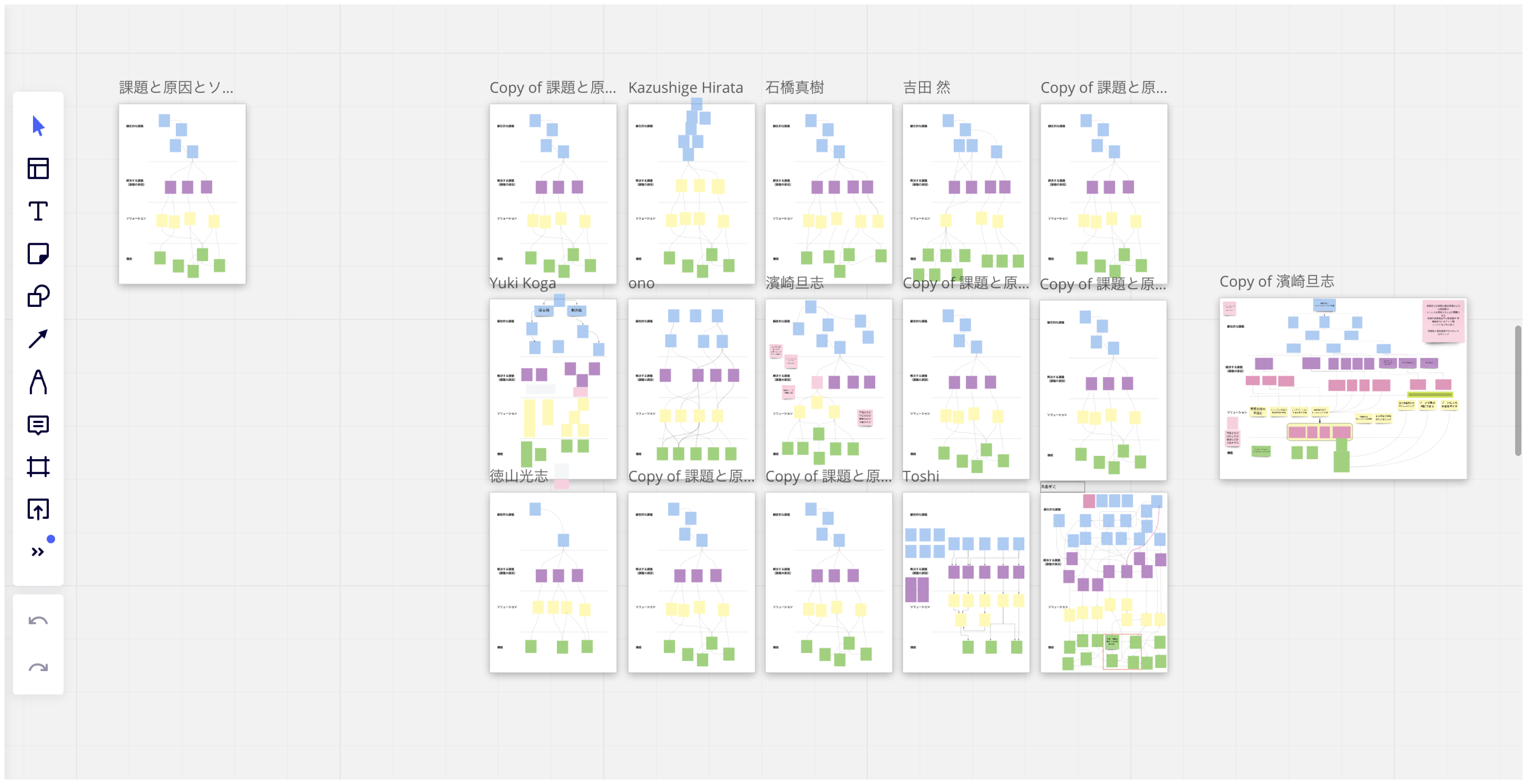Viewport: 1527px width, 784px height.
Task: Select the Comment tool
Action: click(x=38, y=424)
